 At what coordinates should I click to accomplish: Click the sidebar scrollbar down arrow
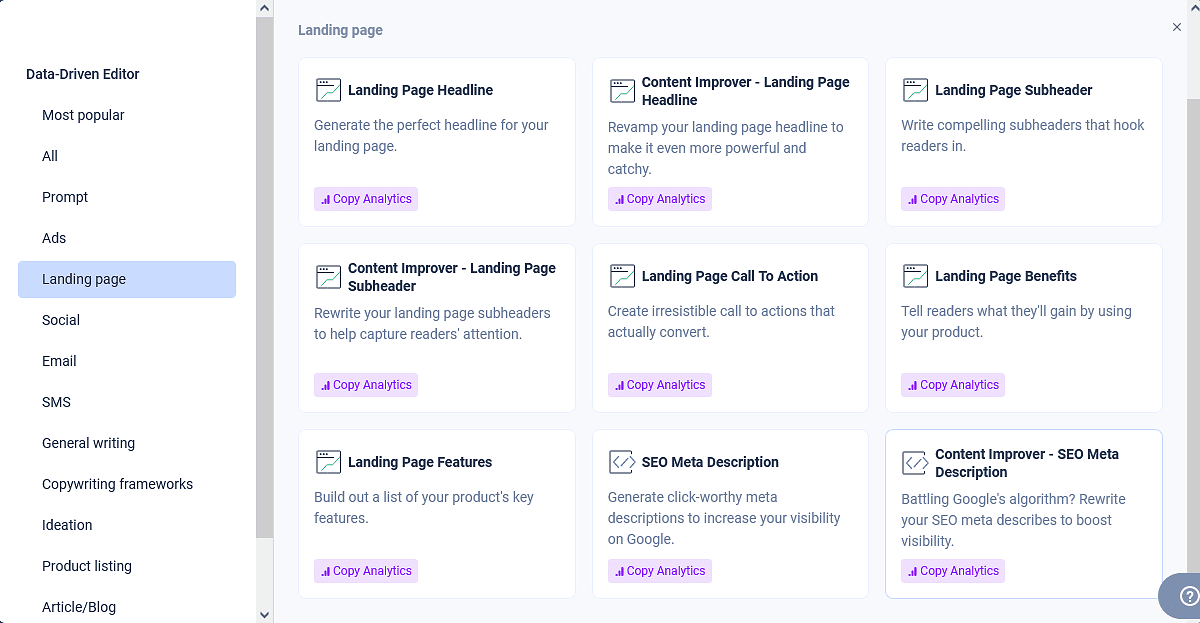tap(264, 614)
